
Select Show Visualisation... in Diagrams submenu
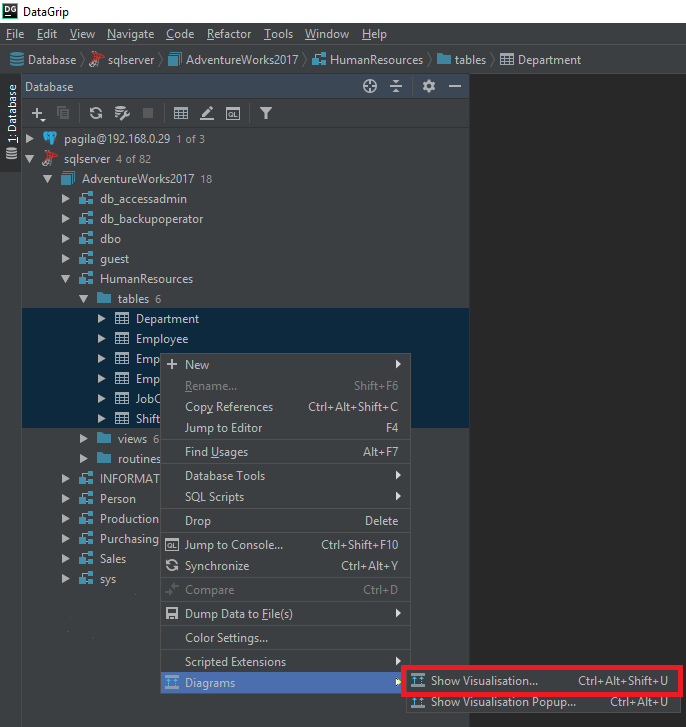[484, 681]
